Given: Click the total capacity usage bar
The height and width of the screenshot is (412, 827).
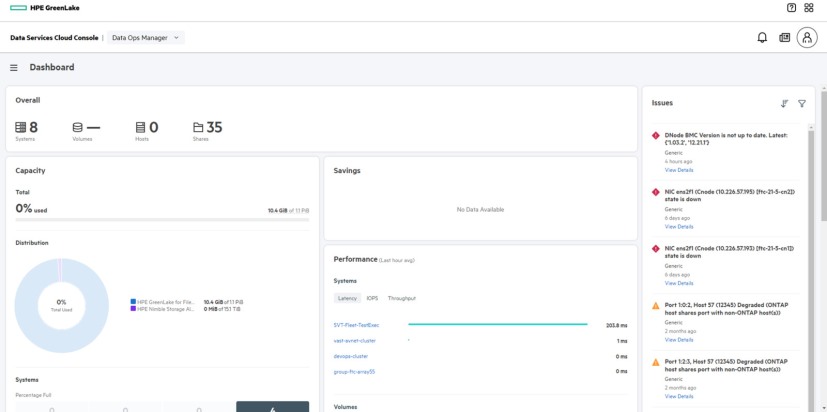Looking at the screenshot, I should pos(162,219).
